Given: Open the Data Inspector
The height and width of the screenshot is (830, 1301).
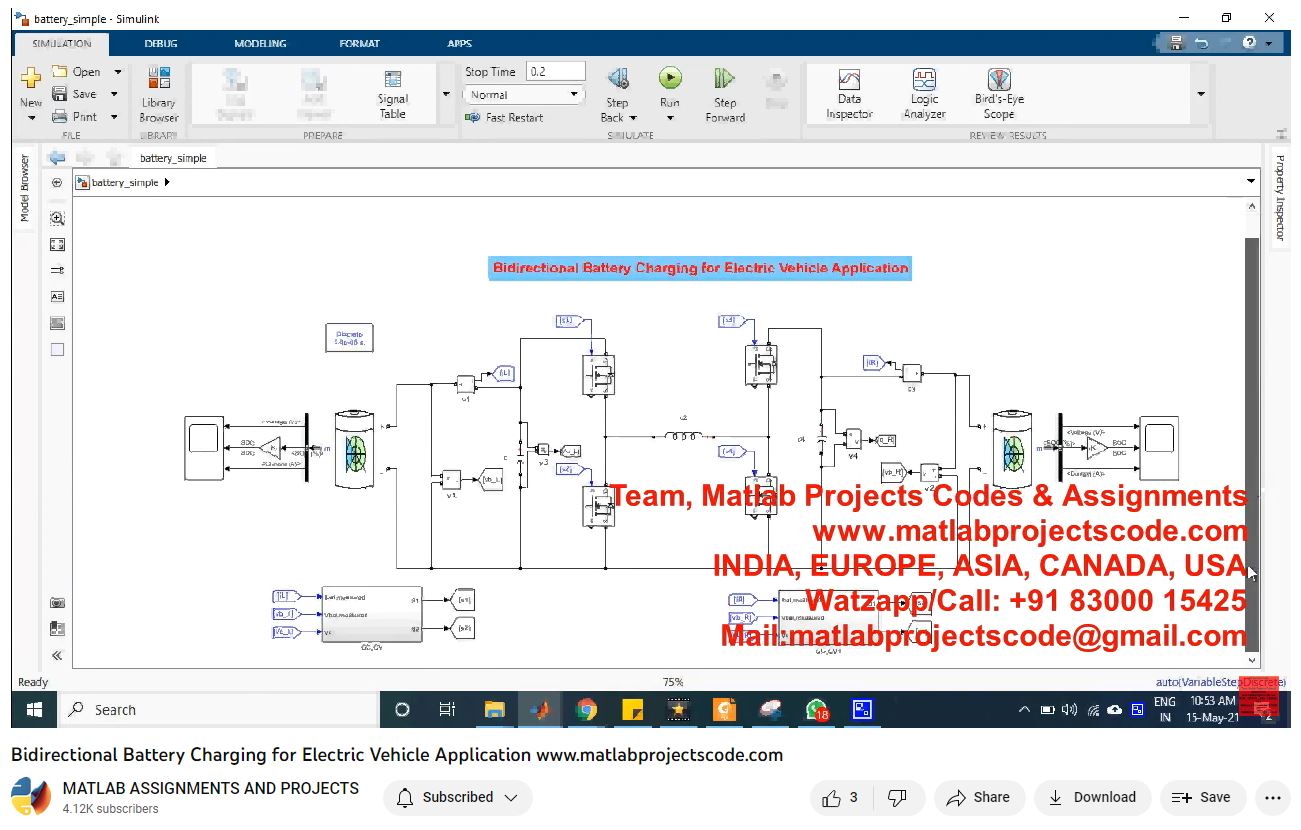Looking at the screenshot, I should tap(849, 94).
